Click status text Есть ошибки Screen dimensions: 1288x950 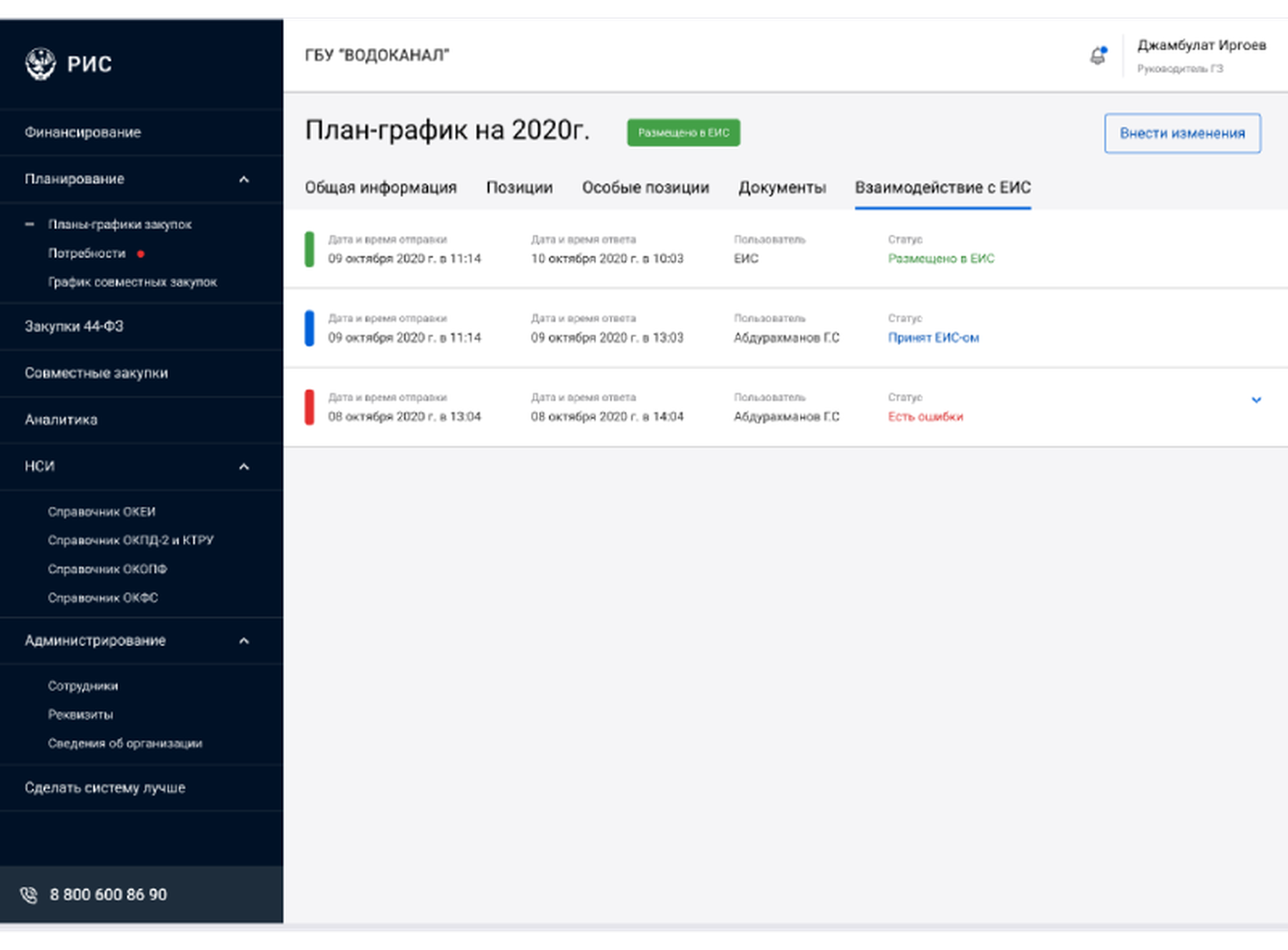925,416
